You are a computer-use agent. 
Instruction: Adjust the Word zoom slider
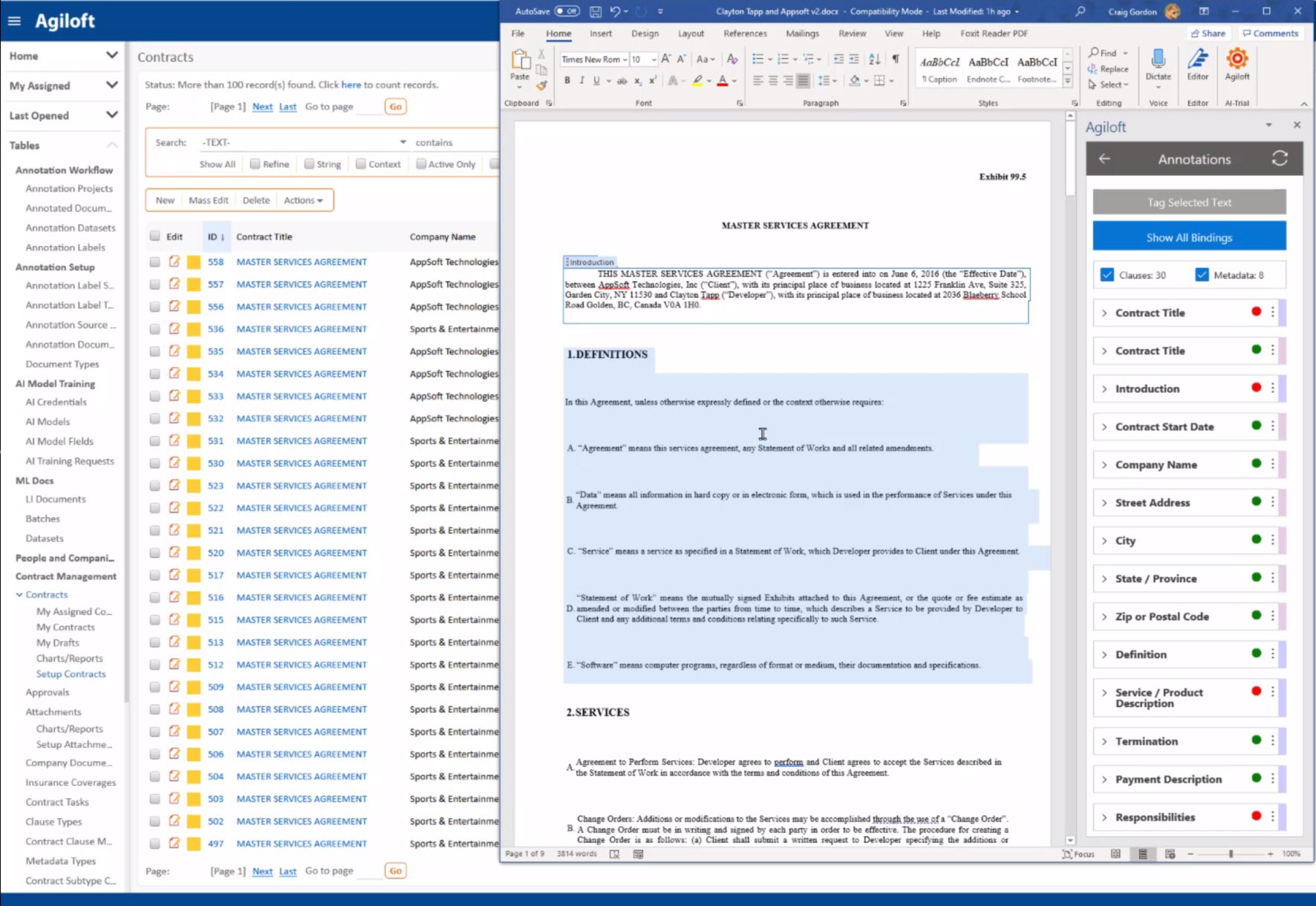(1231, 854)
